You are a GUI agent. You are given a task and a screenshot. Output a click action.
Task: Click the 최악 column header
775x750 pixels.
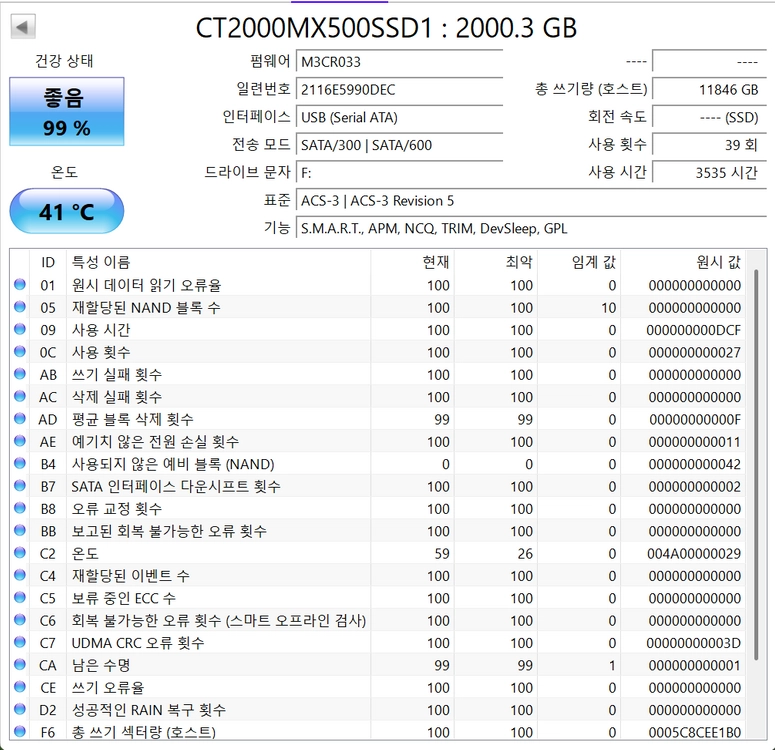point(496,262)
